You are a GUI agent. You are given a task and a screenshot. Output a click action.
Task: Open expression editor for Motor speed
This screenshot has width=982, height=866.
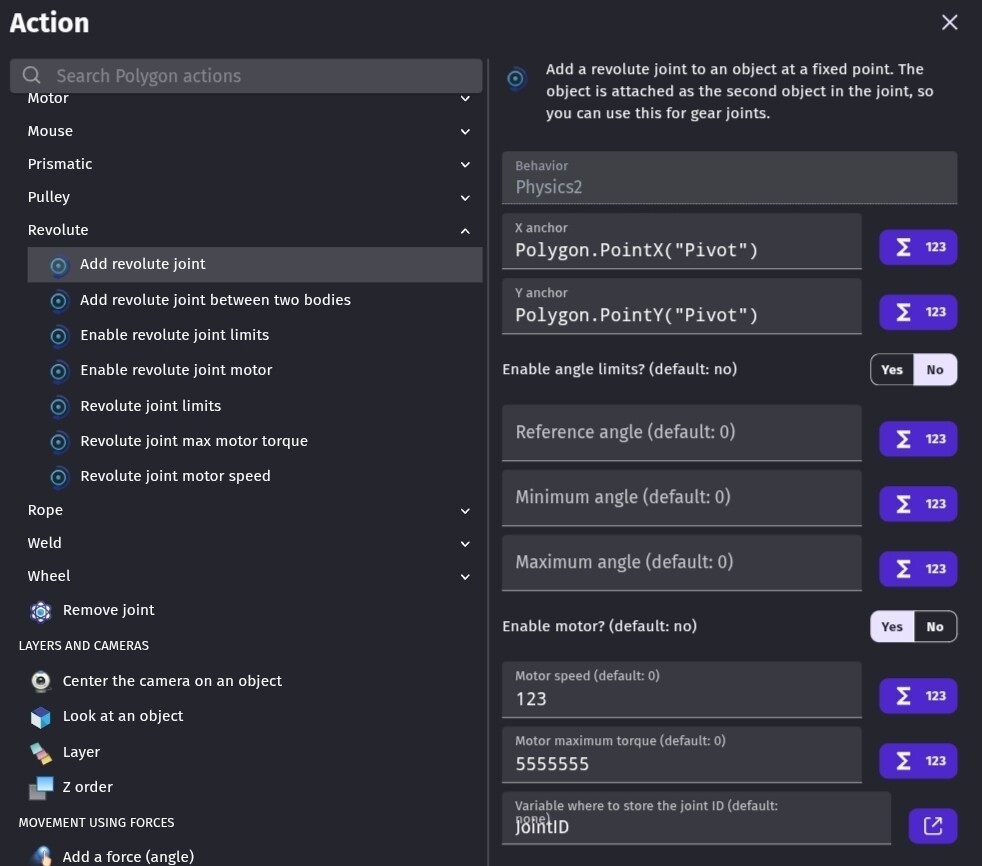[x=917, y=696]
